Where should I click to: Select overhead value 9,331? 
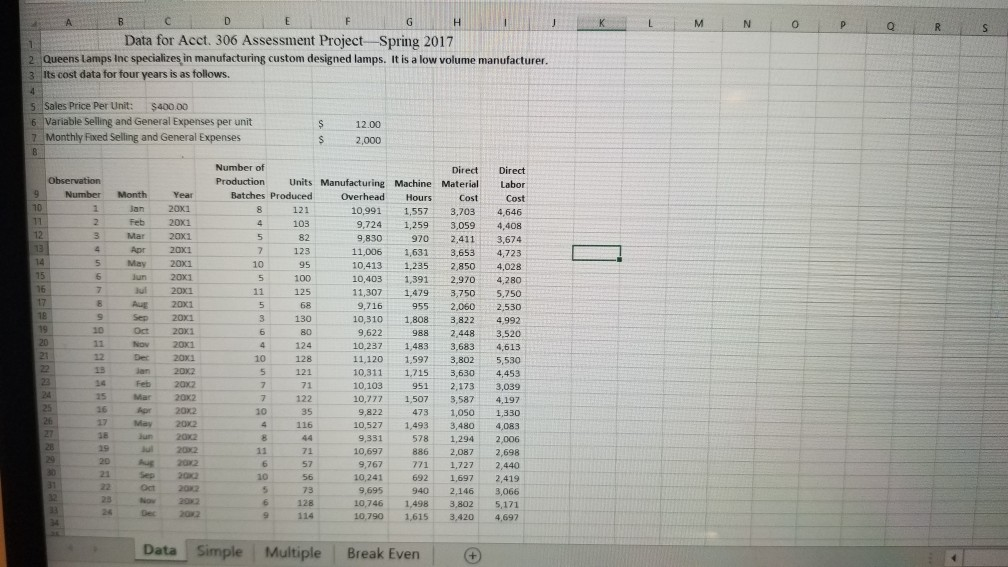(370, 438)
